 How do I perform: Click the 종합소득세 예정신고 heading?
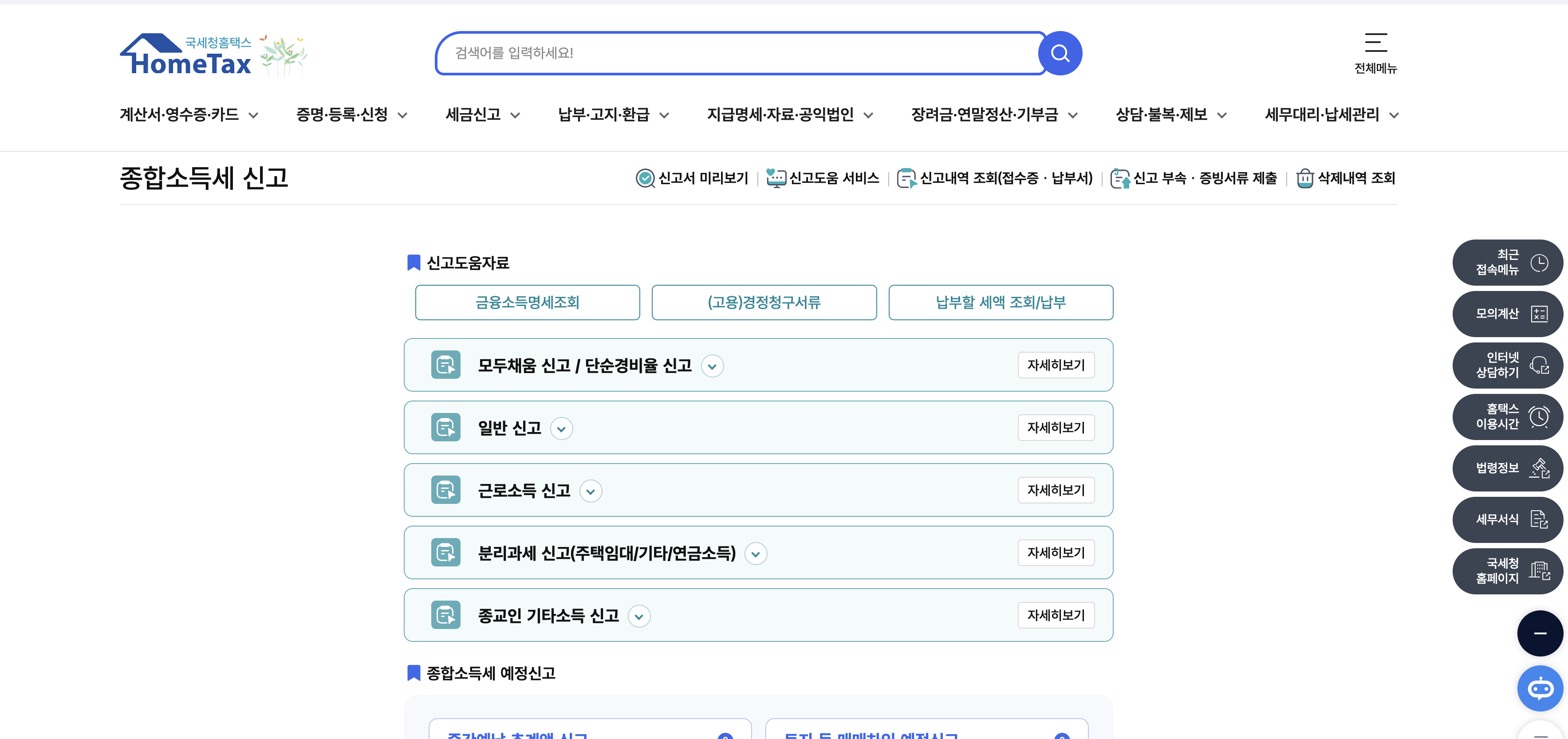point(491,673)
